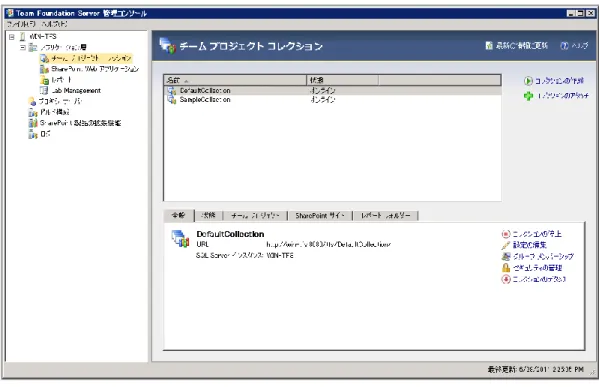Click the padlock security icon
Screen dimensions: 599x387
click(x=506, y=268)
